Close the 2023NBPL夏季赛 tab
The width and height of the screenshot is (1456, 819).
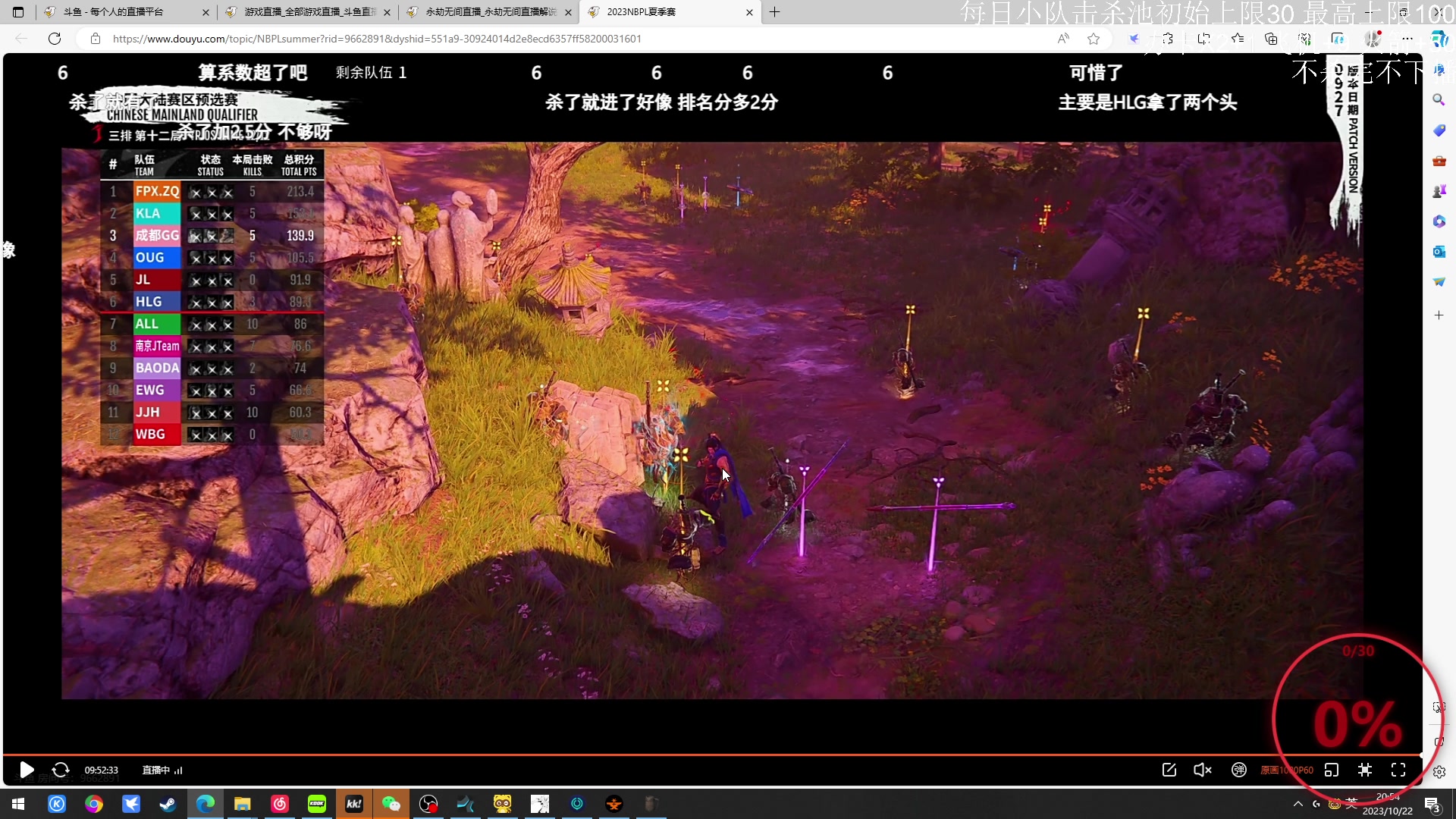coord(749,12)
